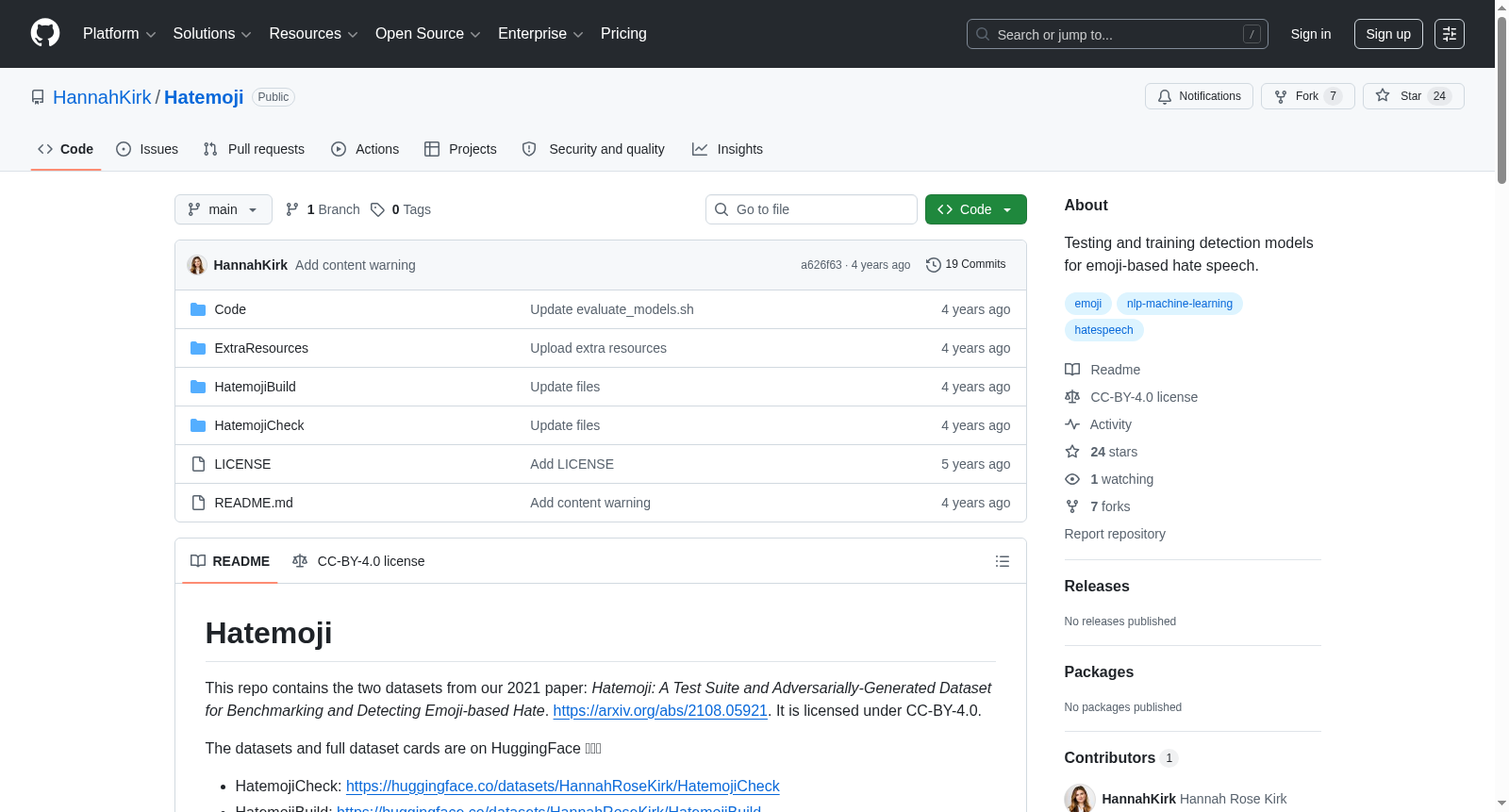Click the HatemojiBuild folder icon

pos(198,387)
